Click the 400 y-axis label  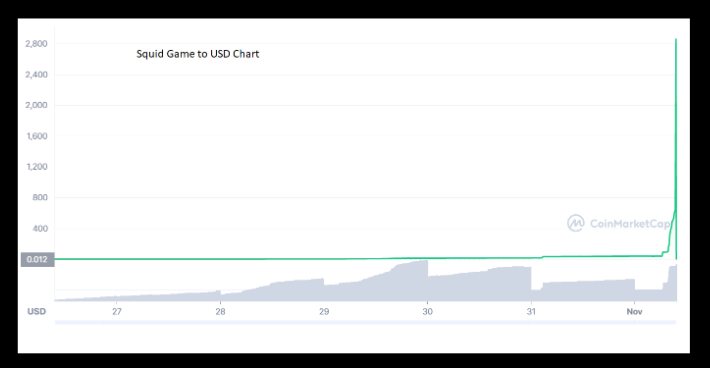(x=39, y=228)
